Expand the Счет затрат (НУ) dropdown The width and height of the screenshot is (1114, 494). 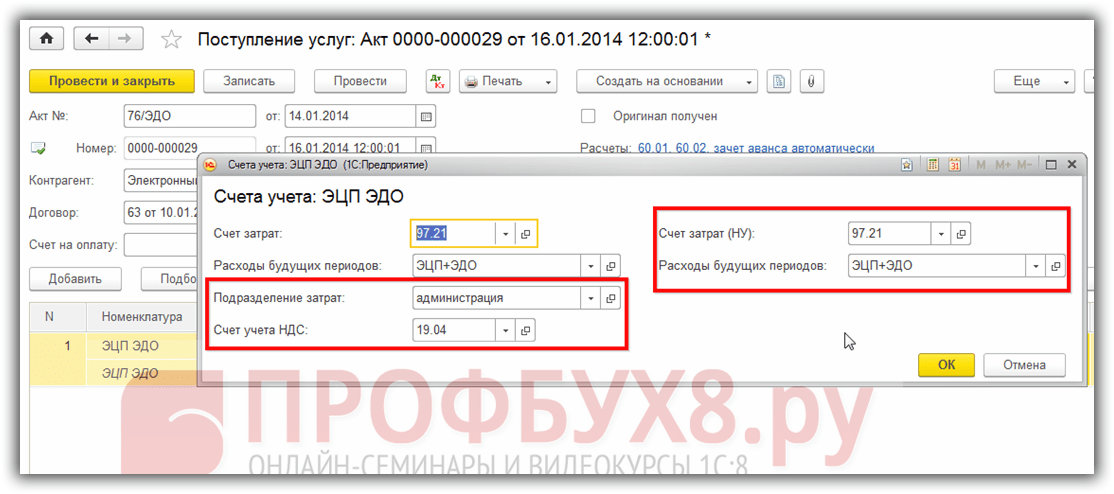[x=939, y=233]
